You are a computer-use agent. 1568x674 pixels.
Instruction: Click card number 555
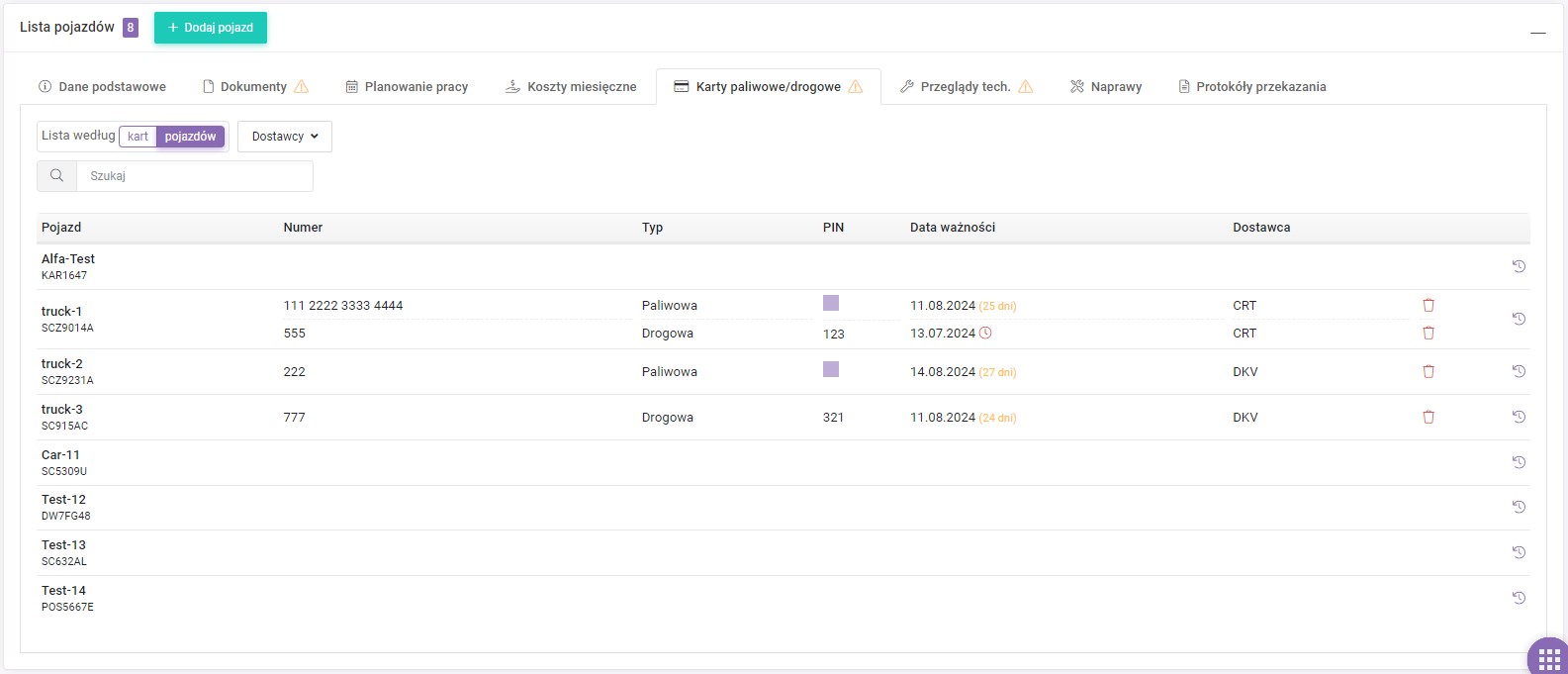pos(295,333)
